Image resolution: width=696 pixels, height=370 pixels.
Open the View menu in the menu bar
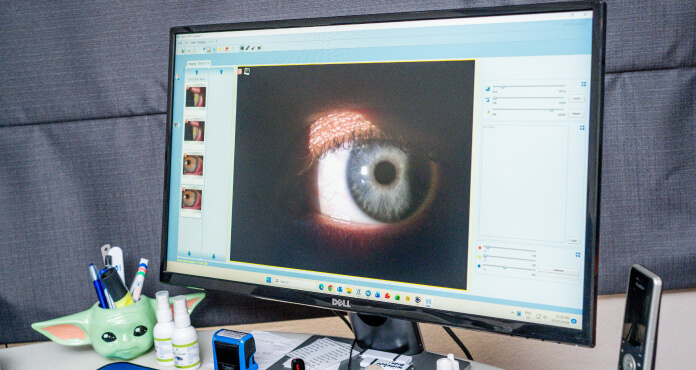[193, 43]
